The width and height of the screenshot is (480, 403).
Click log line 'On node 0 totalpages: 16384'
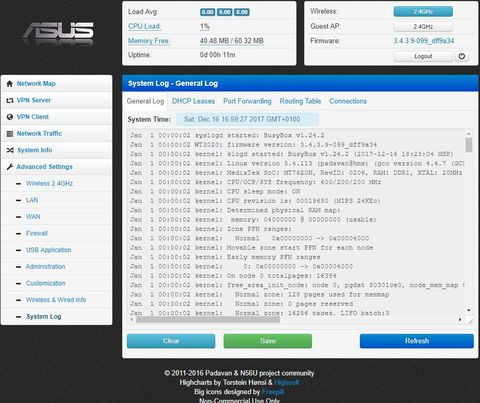click(233, 276)
